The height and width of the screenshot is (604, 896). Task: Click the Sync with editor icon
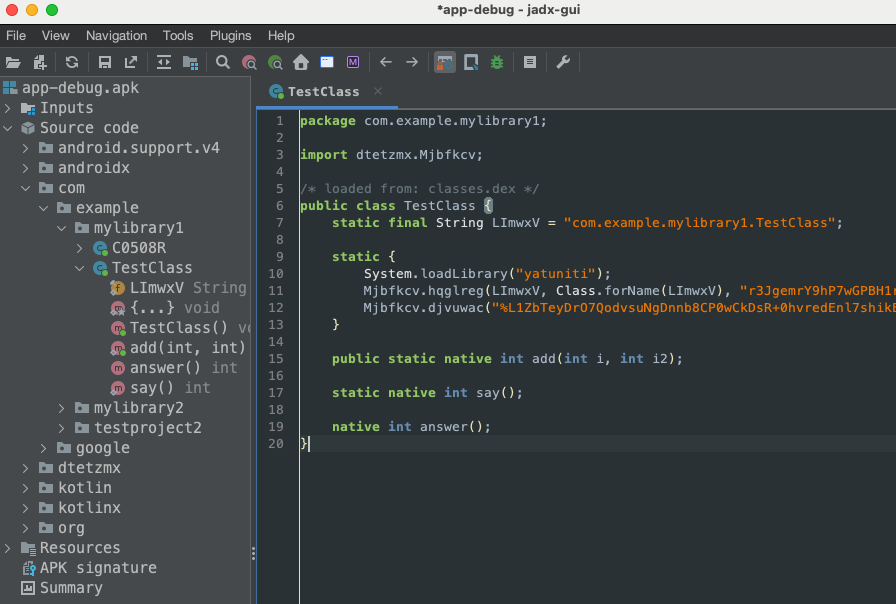(164, 62)
